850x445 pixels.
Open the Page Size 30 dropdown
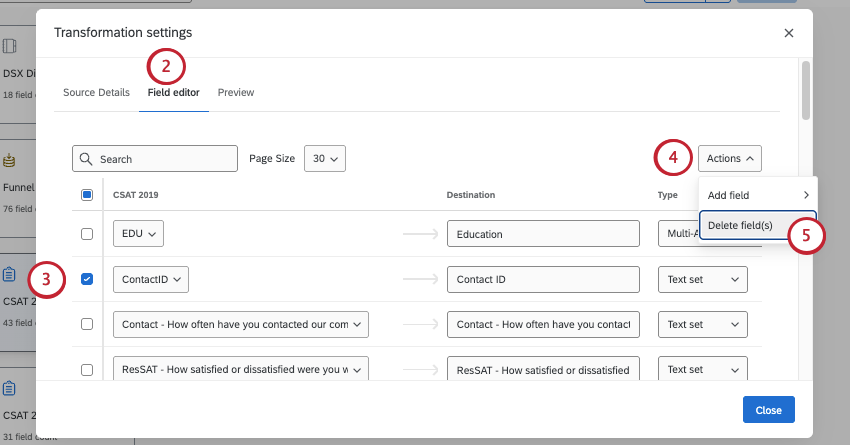[325, 158]
